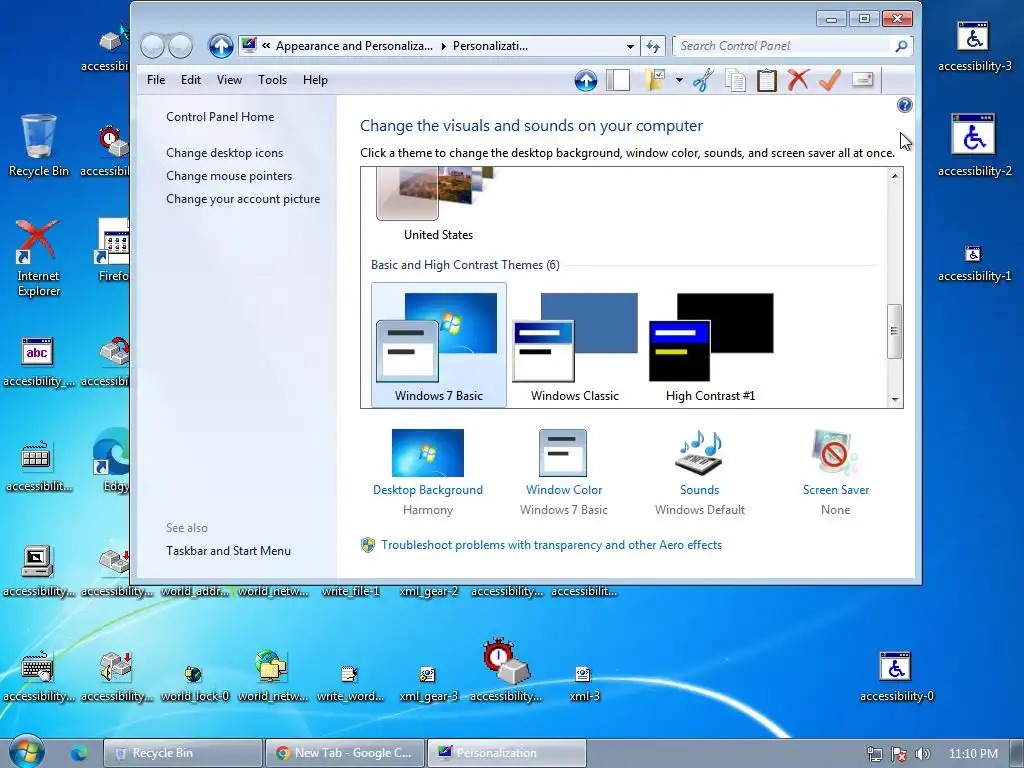Click the Copy toolbar icon

point(735,80)
